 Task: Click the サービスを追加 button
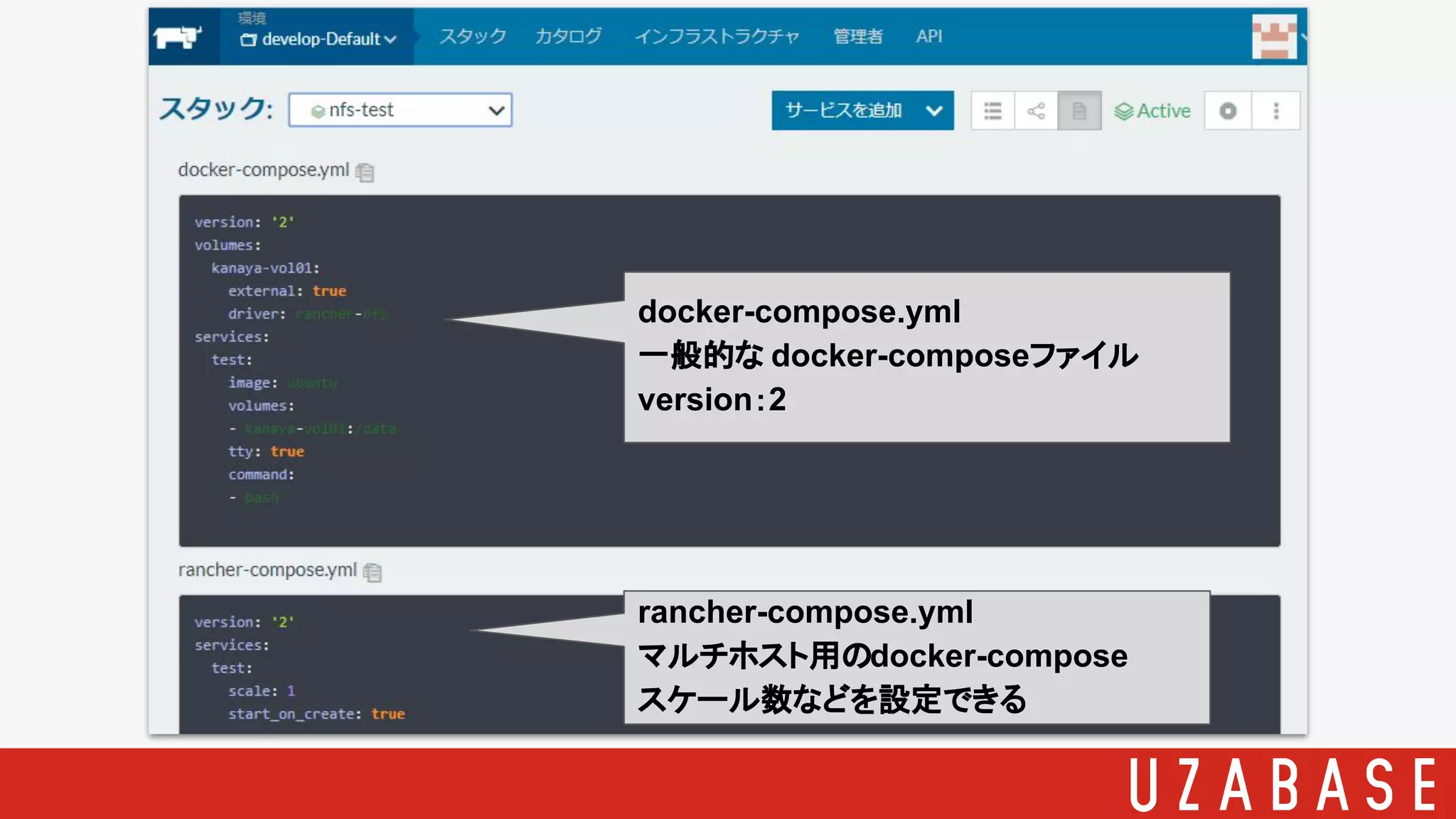coord(844,110)
